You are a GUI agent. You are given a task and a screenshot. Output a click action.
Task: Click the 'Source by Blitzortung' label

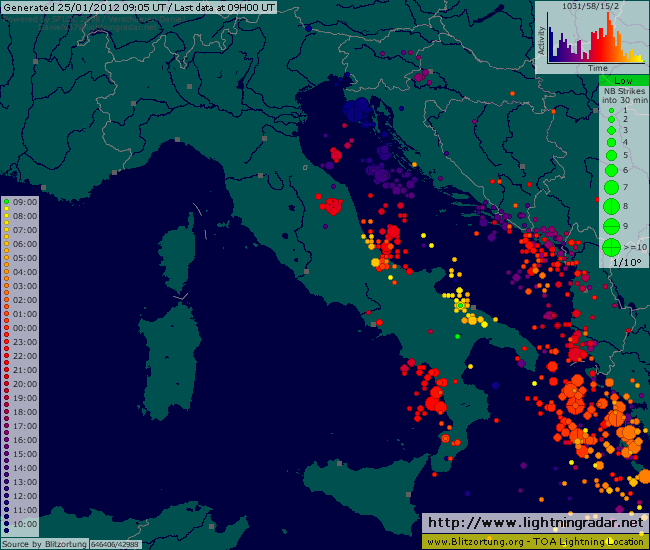(x=44, y=544)
